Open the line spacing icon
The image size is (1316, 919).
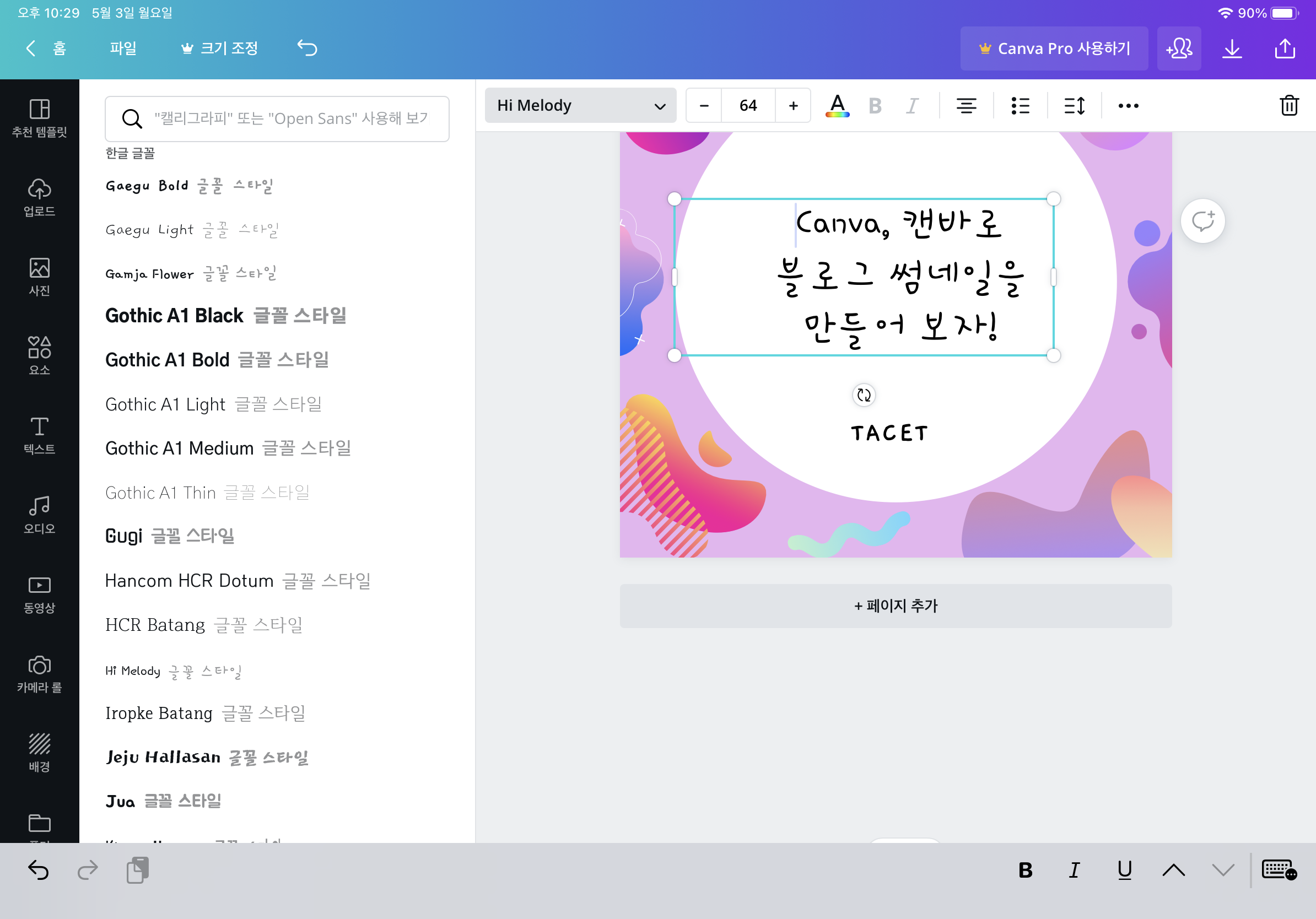pyautogui.click(x=1074, y=105)
